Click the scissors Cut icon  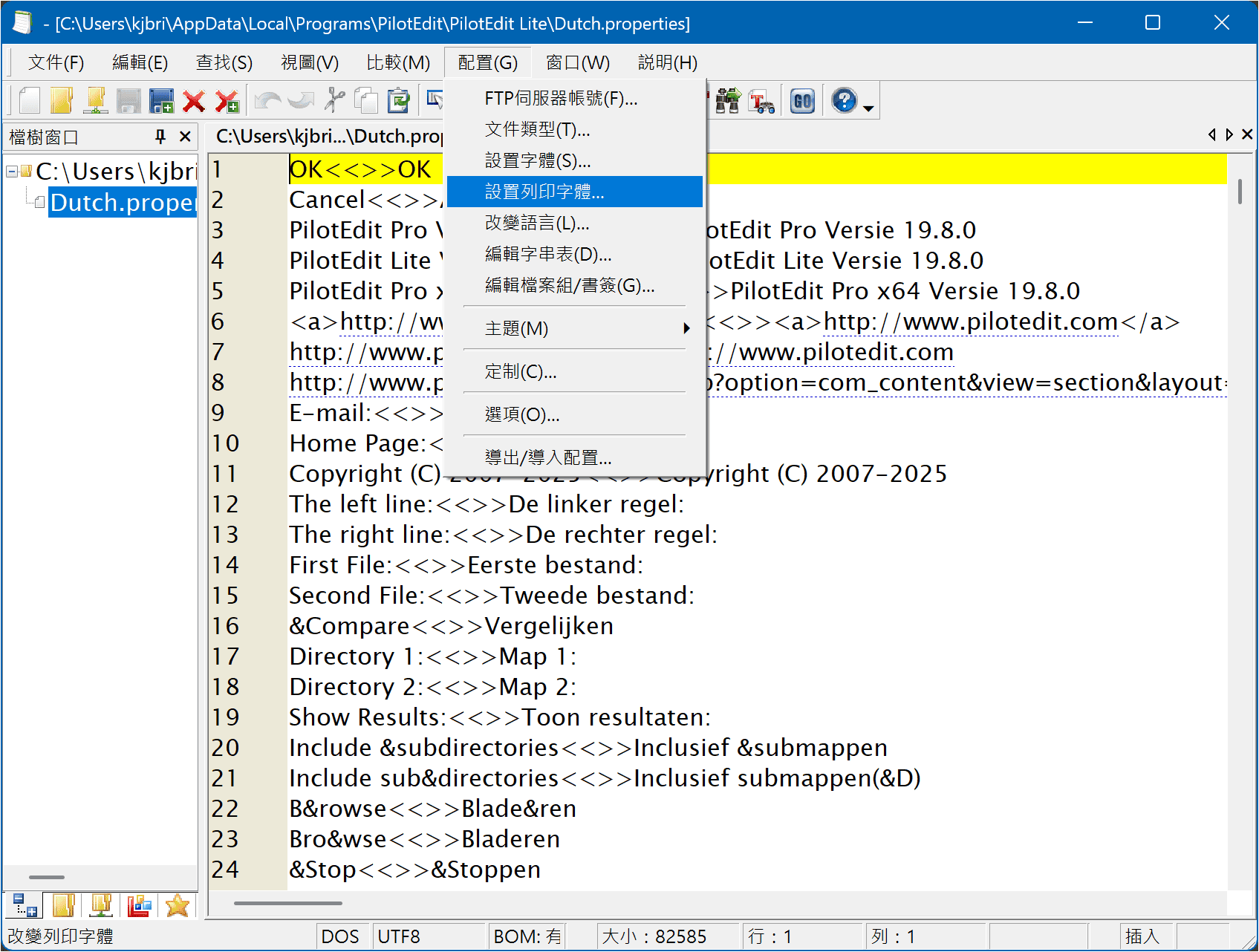click(335, 100)
